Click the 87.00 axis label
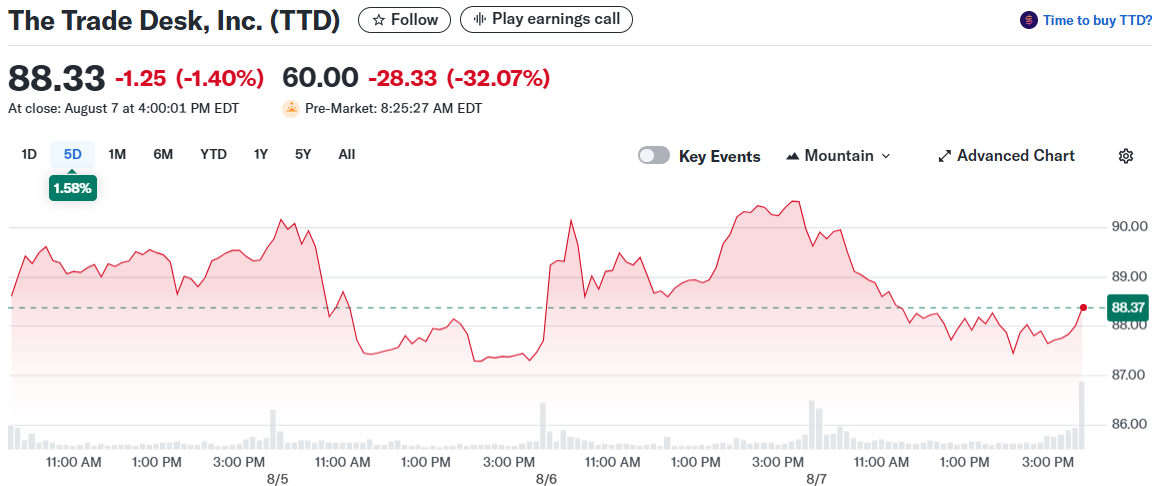This screenshot has height=486, width=1157. pyautogui.click(x=1129, y=375)
